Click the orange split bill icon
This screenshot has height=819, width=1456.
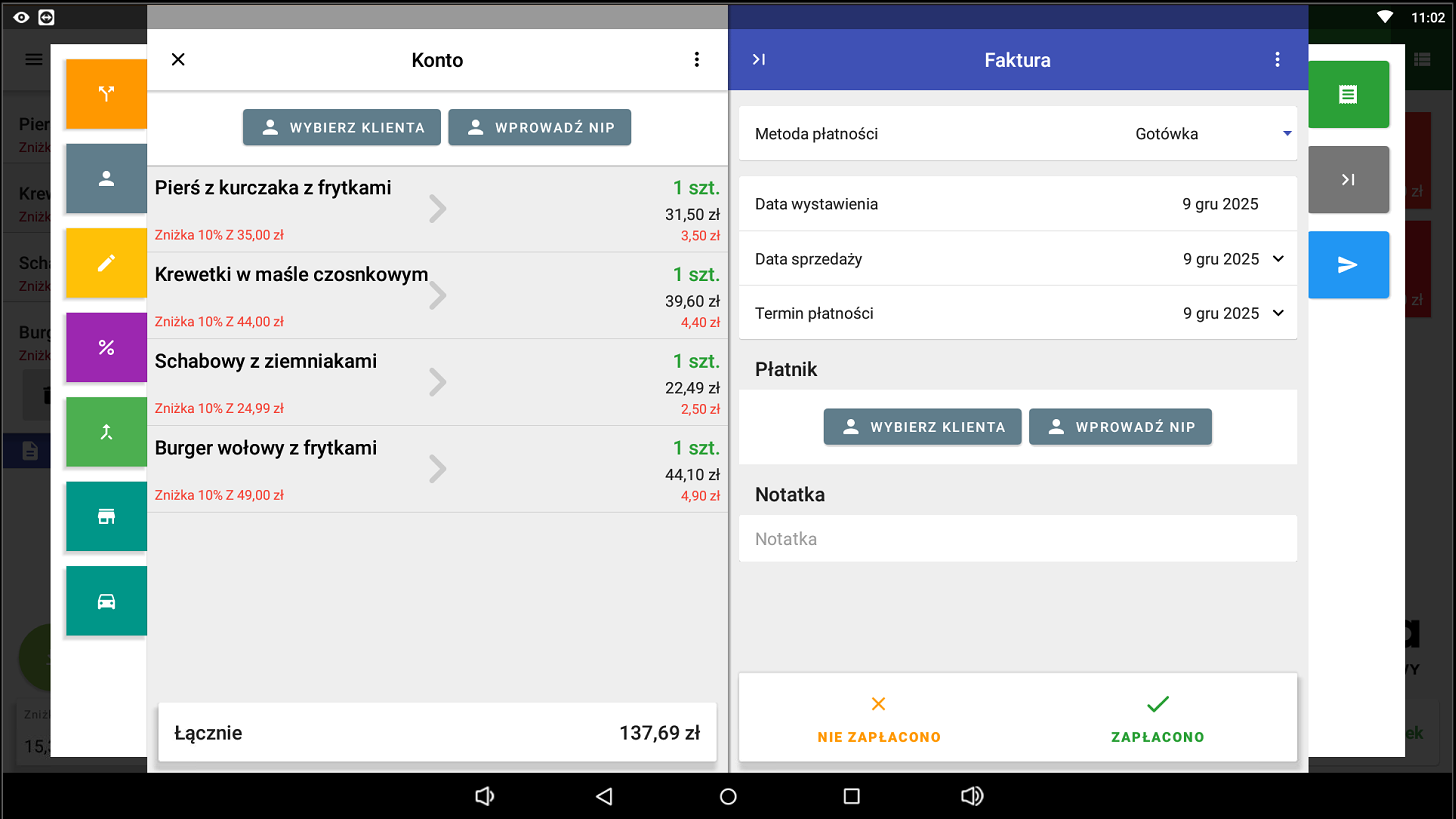(106, 94)
